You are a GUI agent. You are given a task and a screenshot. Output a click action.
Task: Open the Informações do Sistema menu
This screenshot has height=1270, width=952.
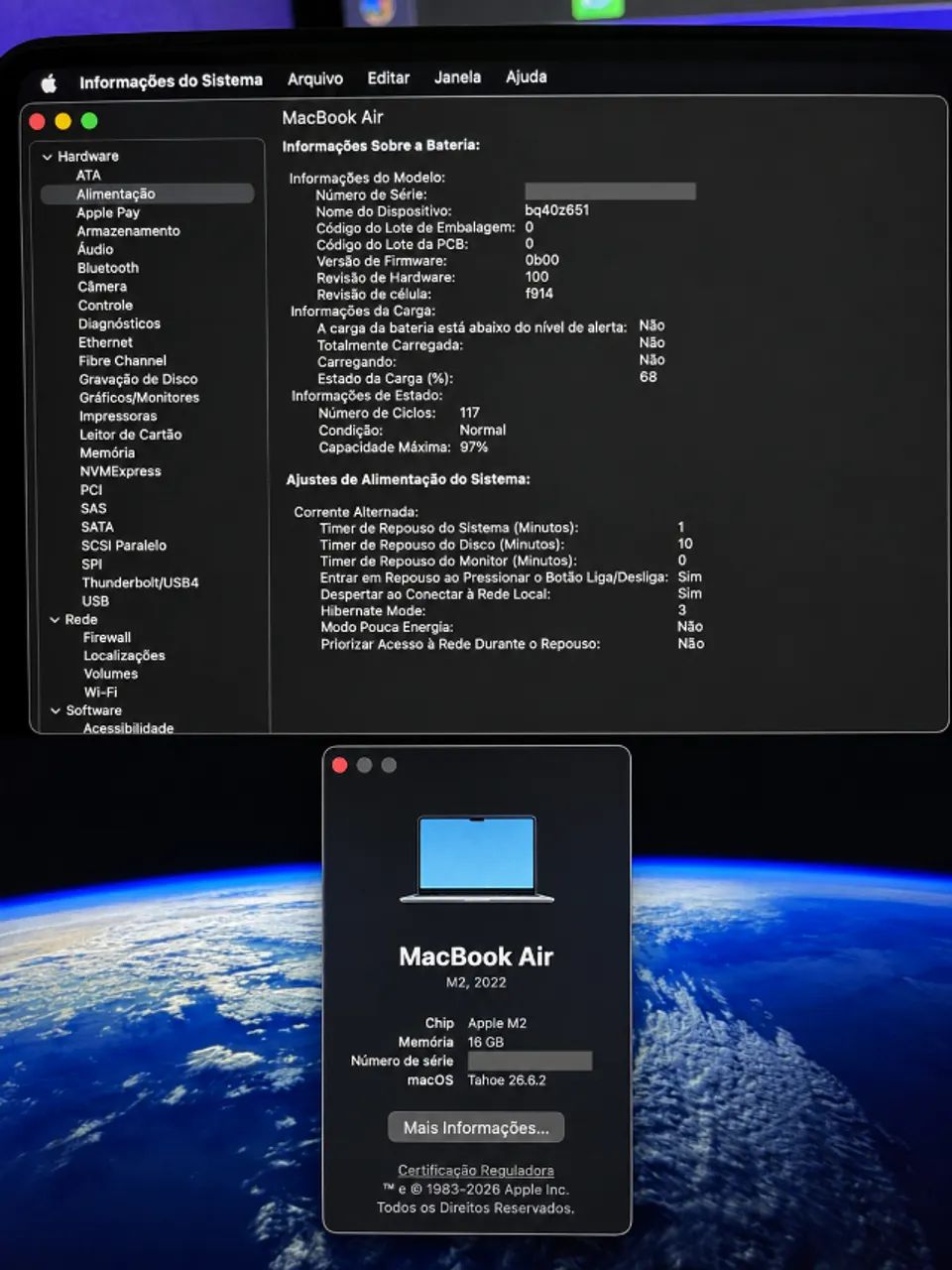click(x=171, y=81)
